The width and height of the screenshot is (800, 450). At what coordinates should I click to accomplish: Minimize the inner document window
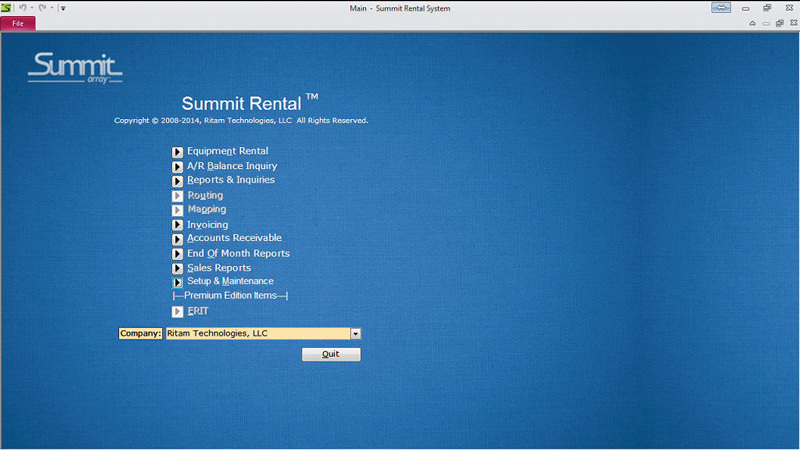tap(766, 23)
